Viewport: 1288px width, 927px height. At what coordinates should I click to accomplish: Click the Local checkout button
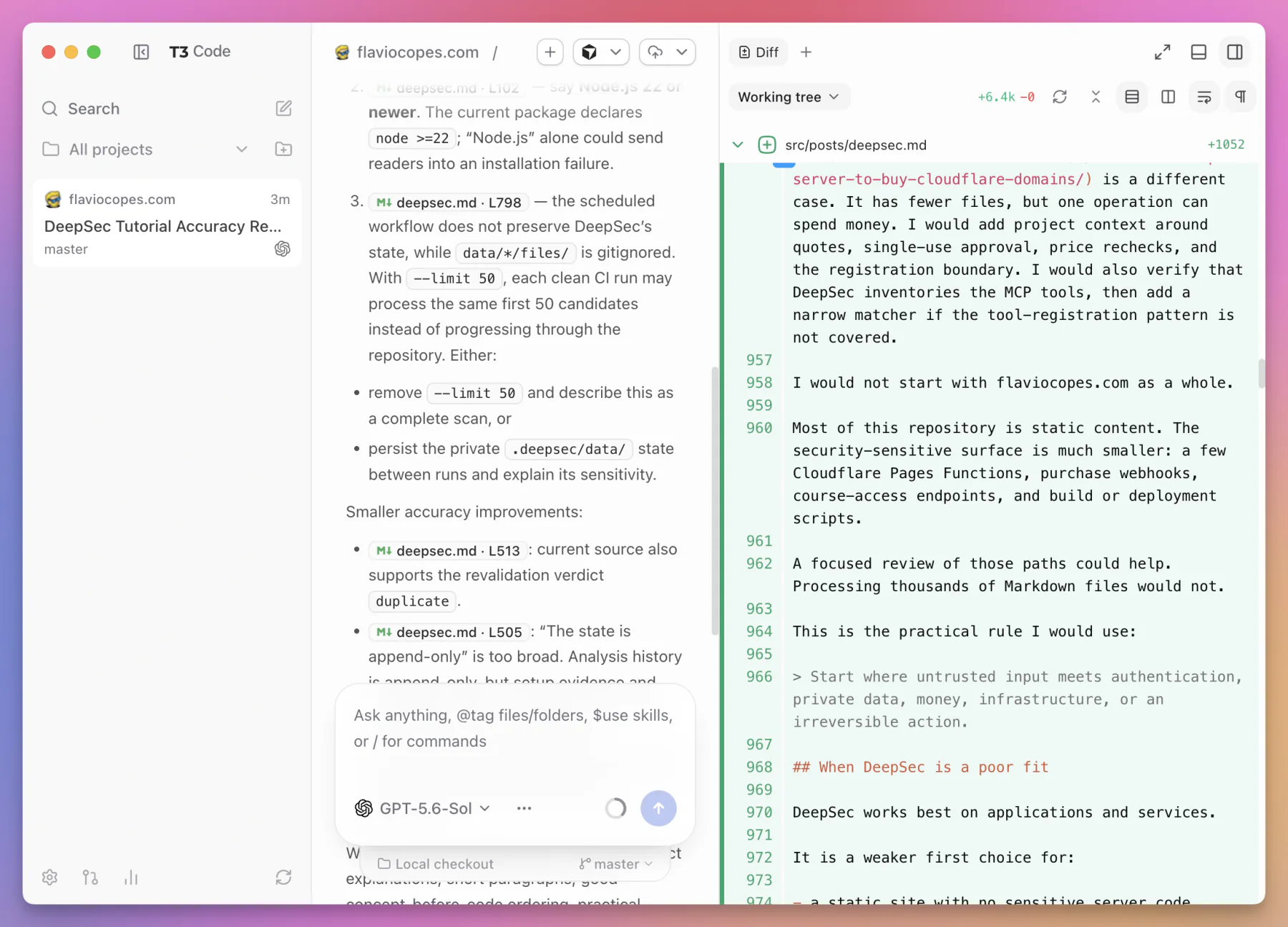click(436, 864)
